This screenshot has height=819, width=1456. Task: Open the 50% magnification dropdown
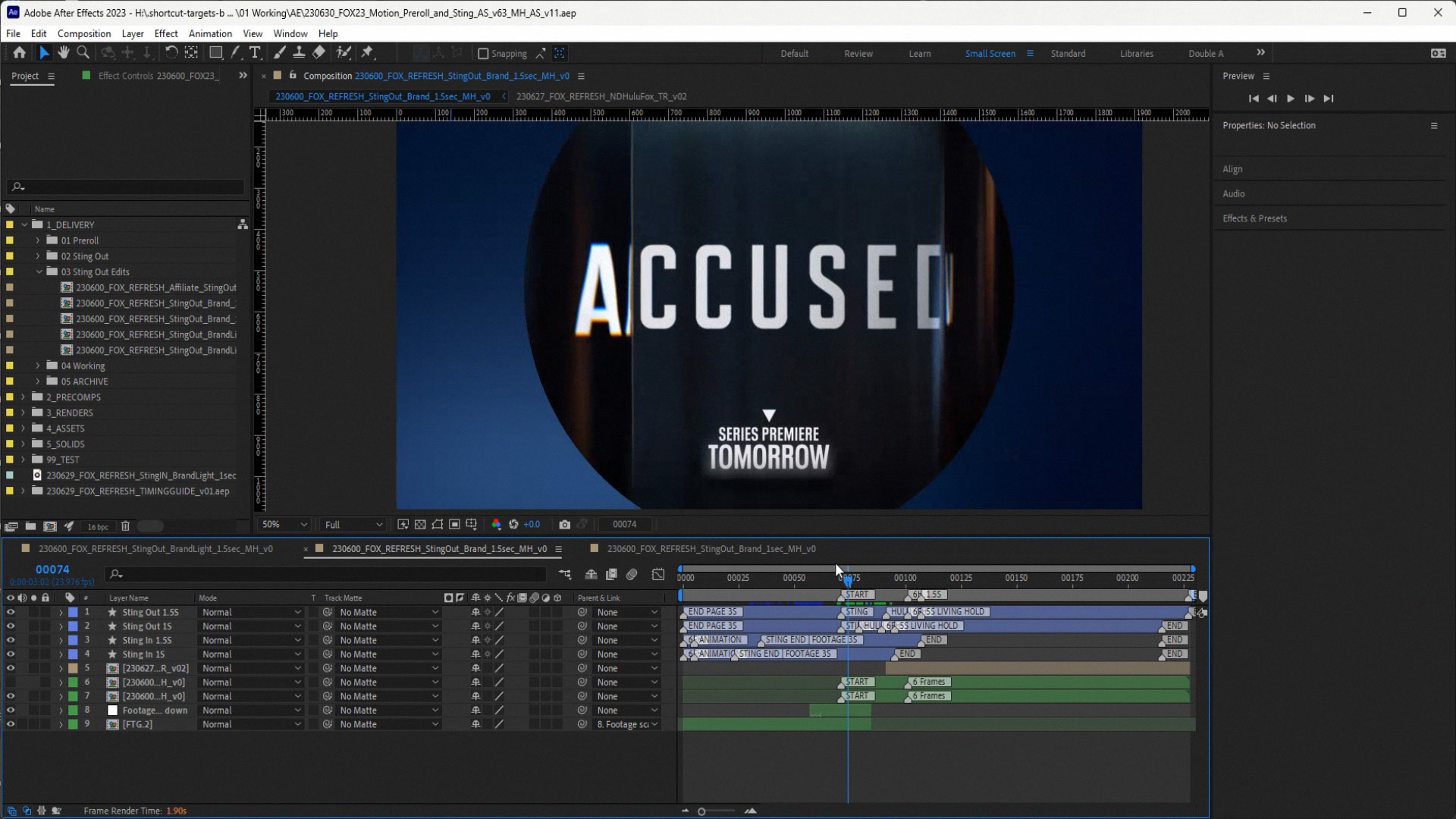[284, 524]
